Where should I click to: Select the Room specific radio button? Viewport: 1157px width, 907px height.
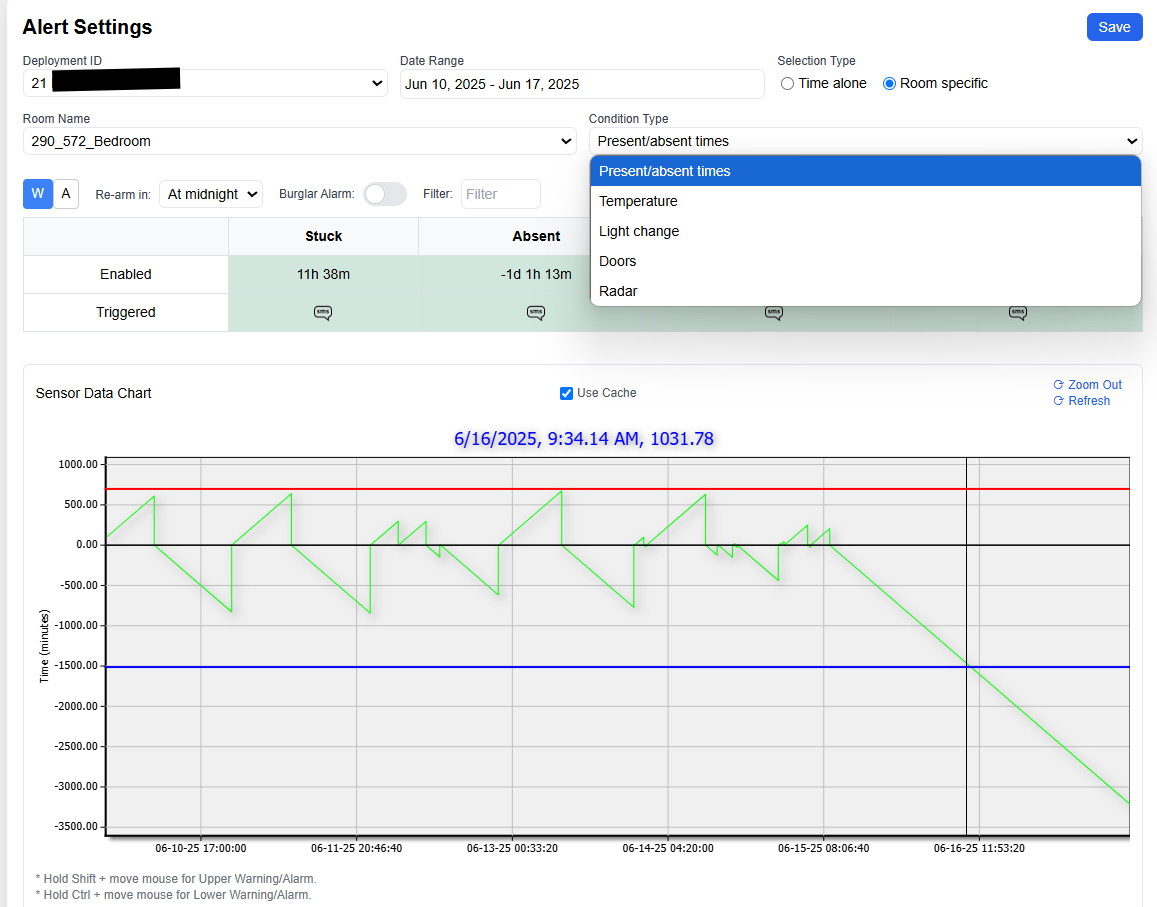[889, 84]
